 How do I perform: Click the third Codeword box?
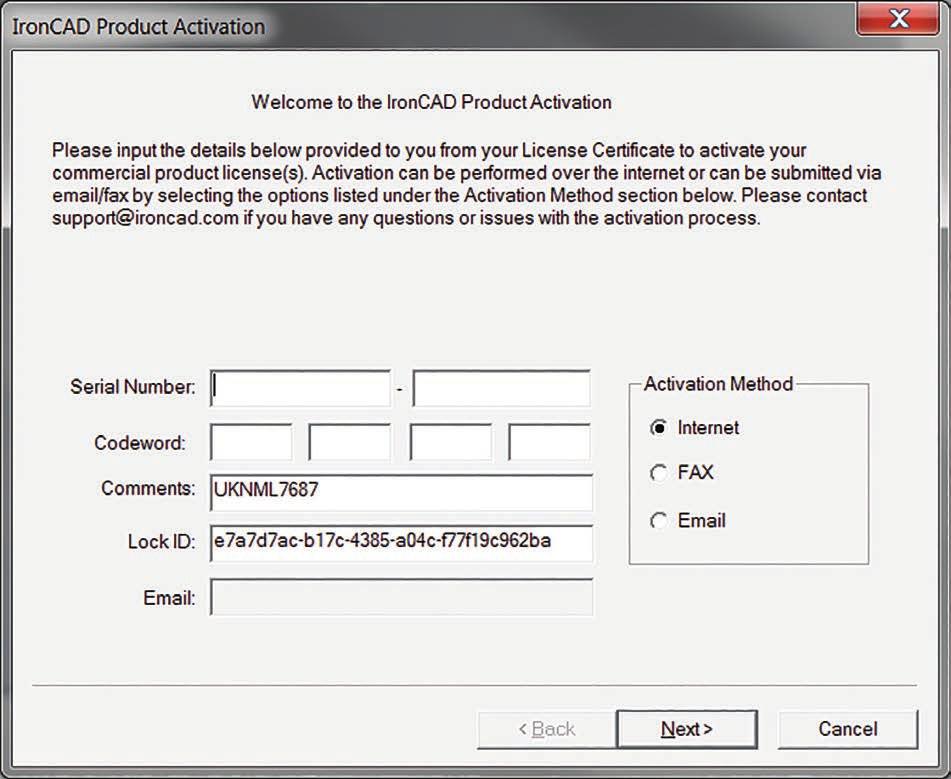point(451,442)
